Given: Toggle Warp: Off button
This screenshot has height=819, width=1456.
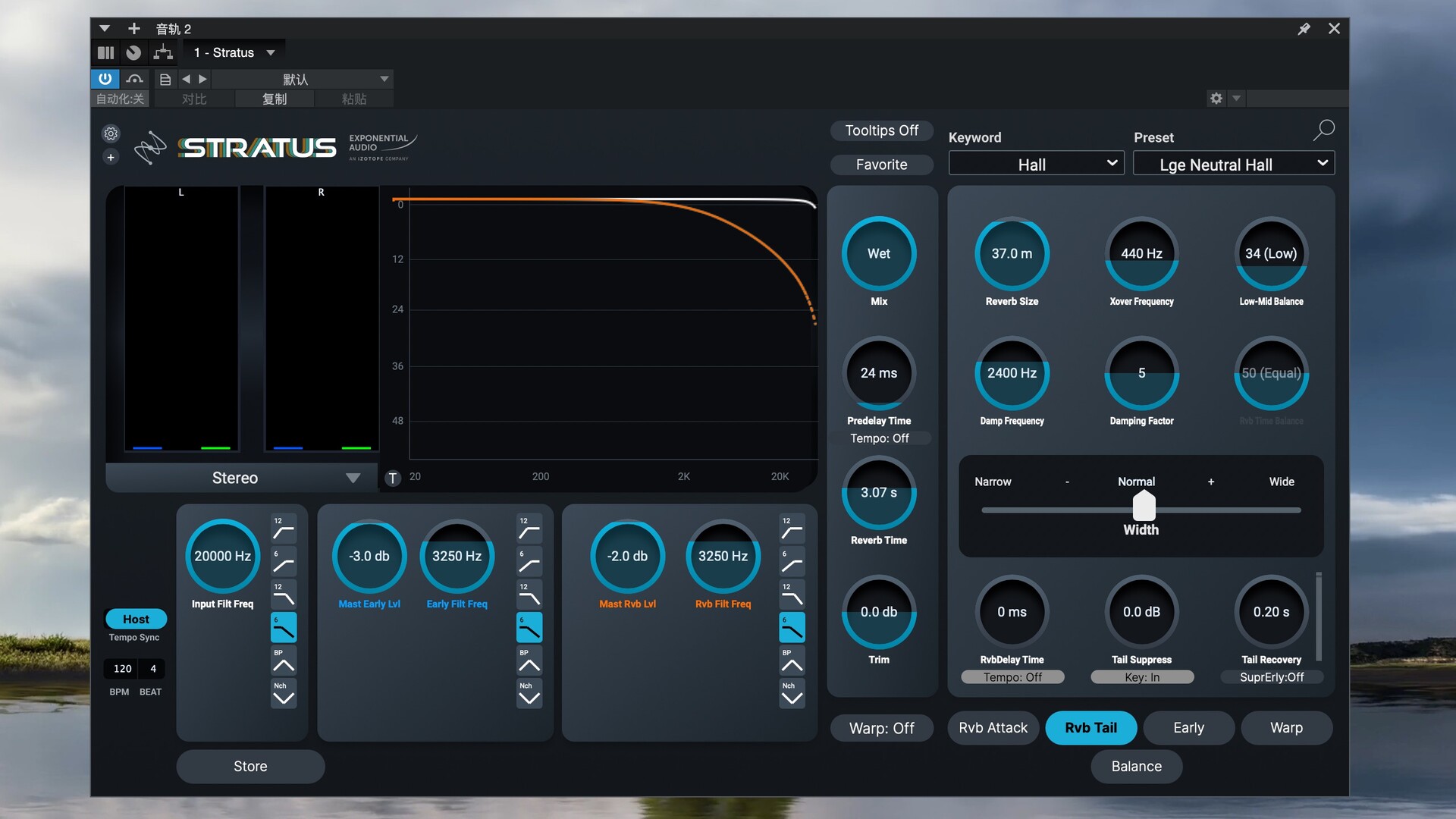Looking at the screenshot, I should (x=881, y=728).
